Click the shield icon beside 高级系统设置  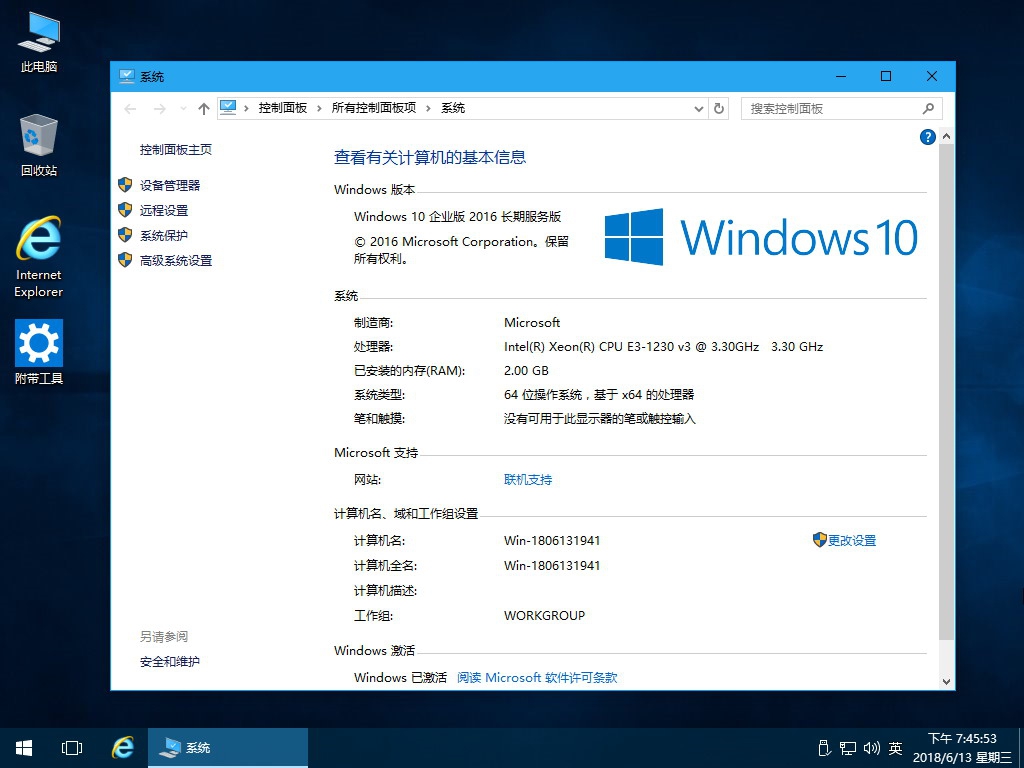coord(125,260)
